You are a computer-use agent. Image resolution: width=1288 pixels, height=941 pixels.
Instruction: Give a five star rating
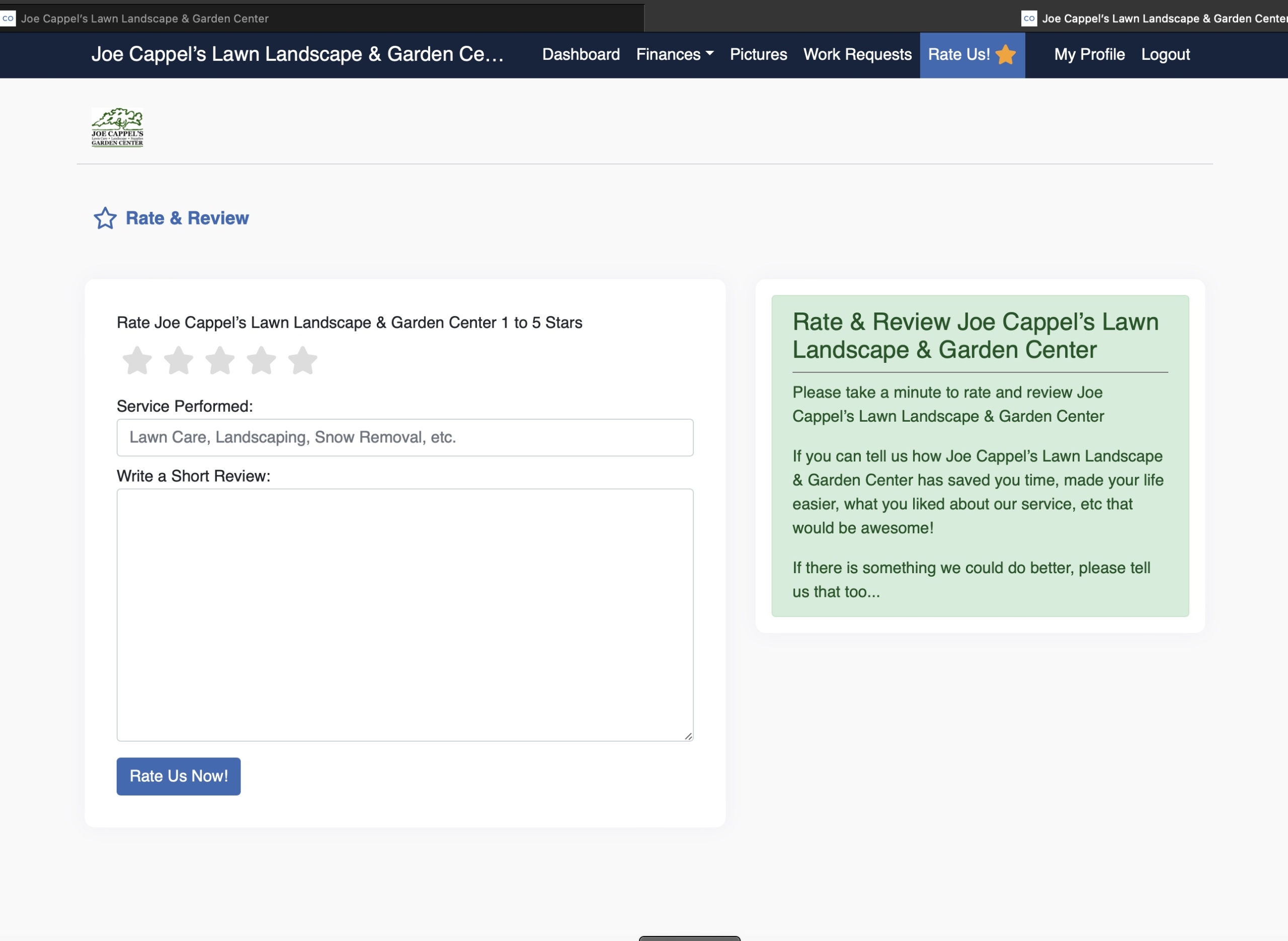pyautogui.click(x=302, y=361)
